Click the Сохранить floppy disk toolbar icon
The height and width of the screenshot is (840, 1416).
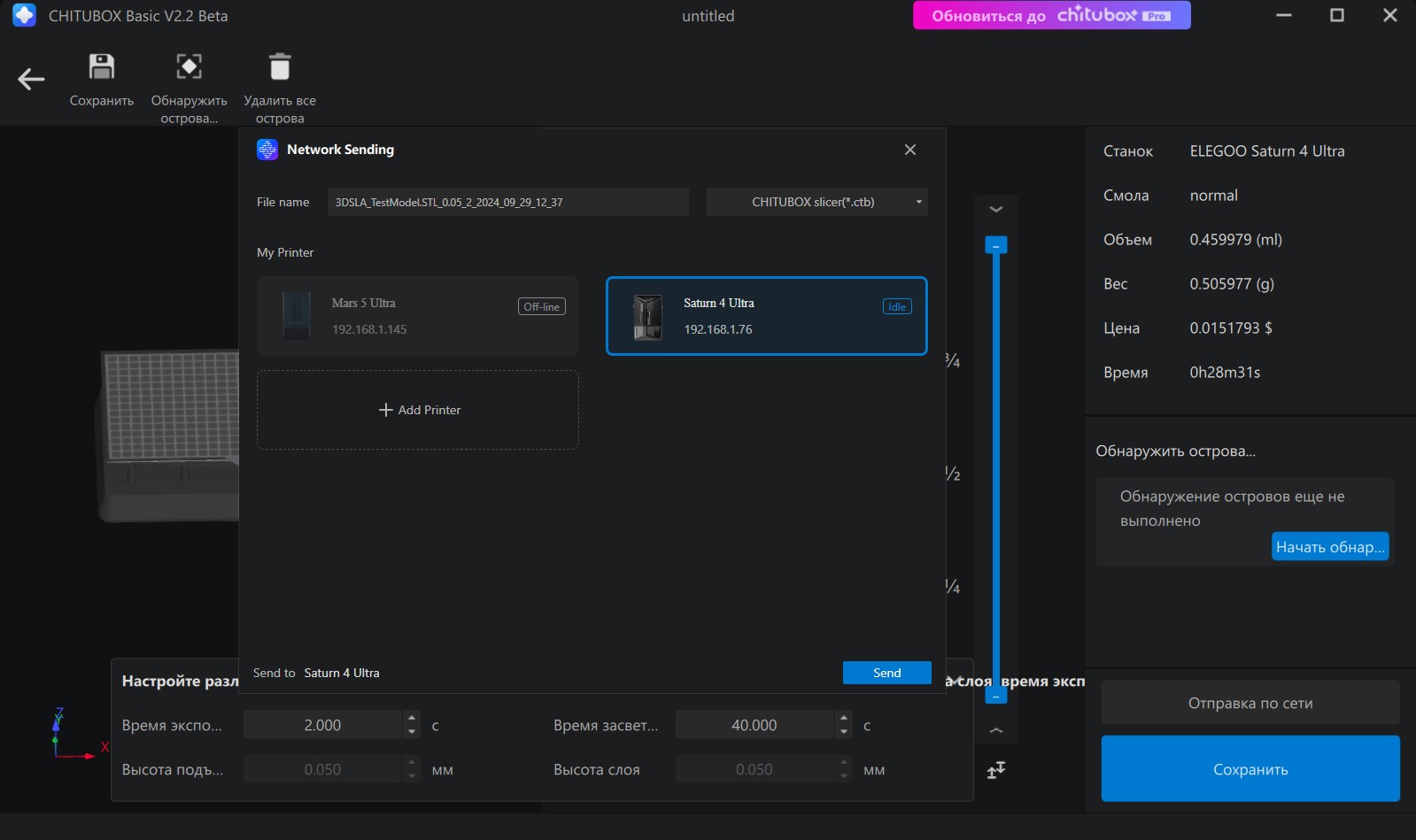tap(102, 67)
